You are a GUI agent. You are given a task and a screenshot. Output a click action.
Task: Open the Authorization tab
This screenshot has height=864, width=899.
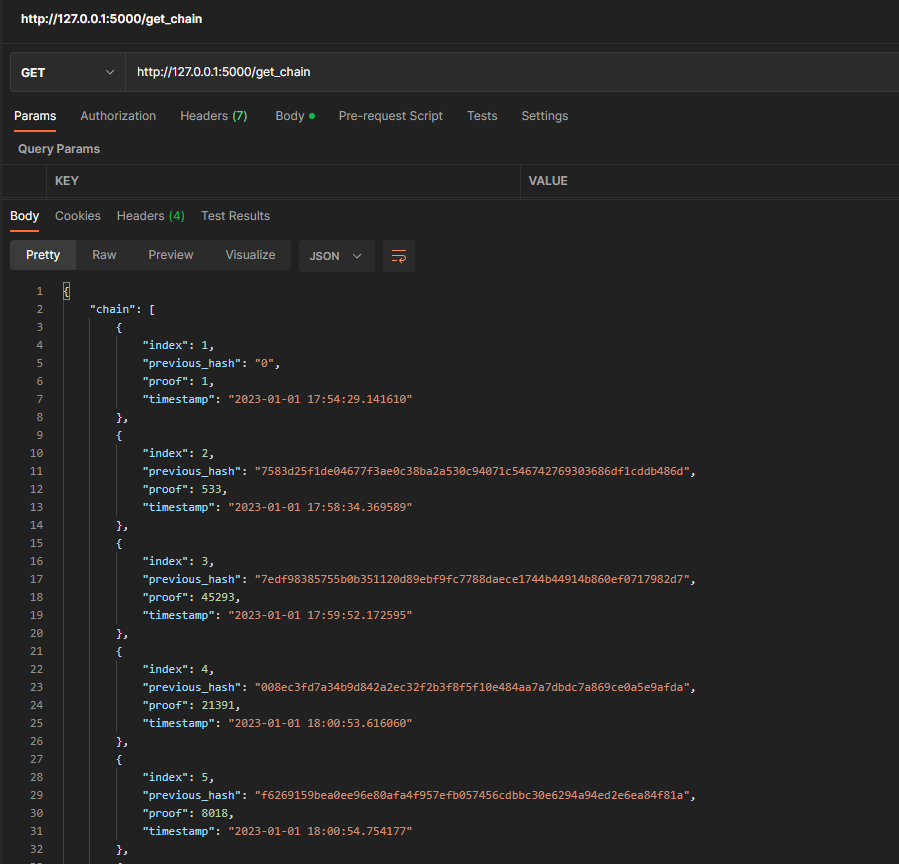117,116
